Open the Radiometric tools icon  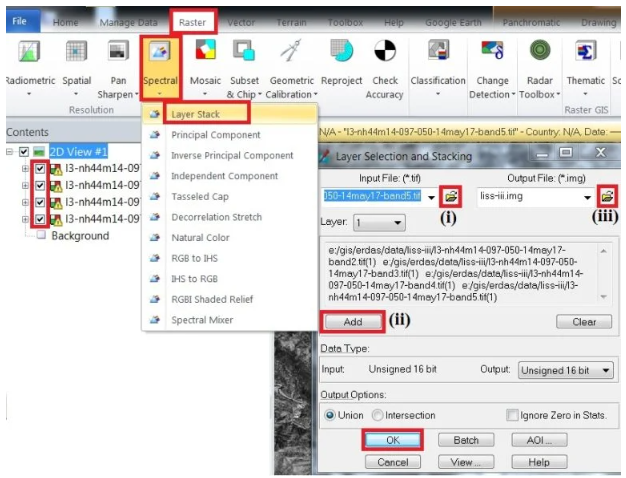(x=29, y=51)
